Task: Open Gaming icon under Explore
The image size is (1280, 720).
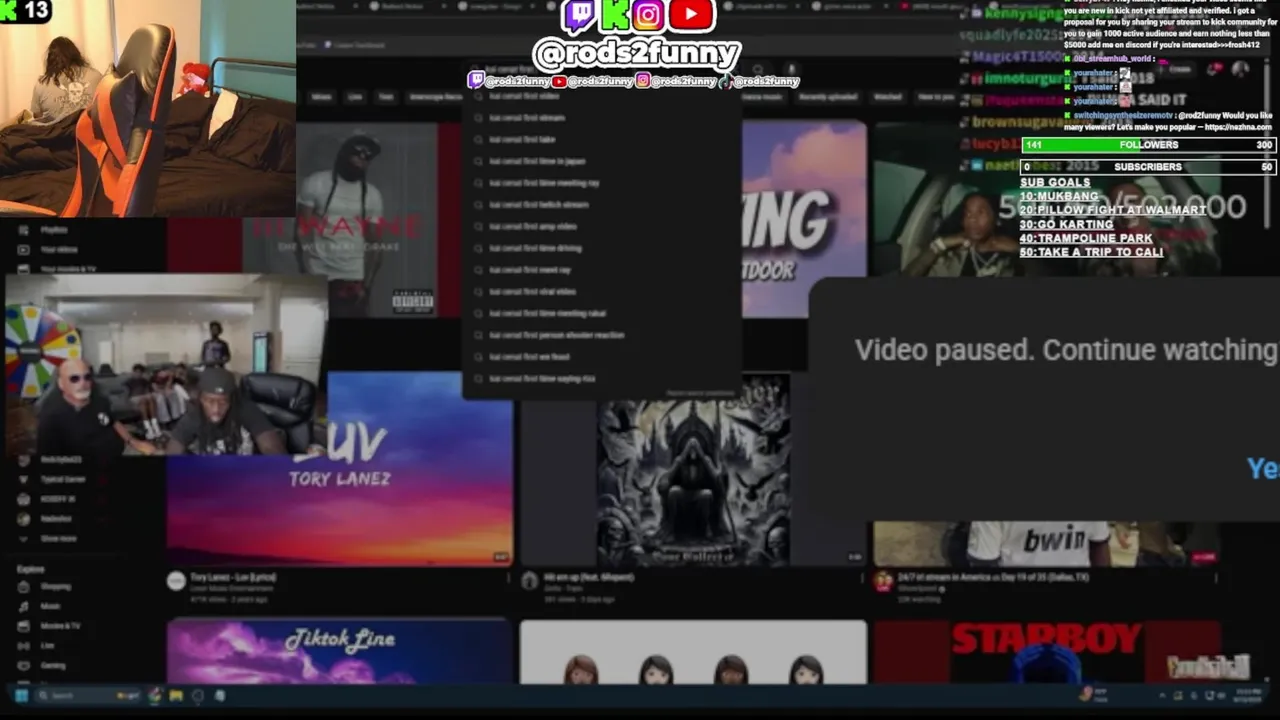Action: (x=23, y=665)
